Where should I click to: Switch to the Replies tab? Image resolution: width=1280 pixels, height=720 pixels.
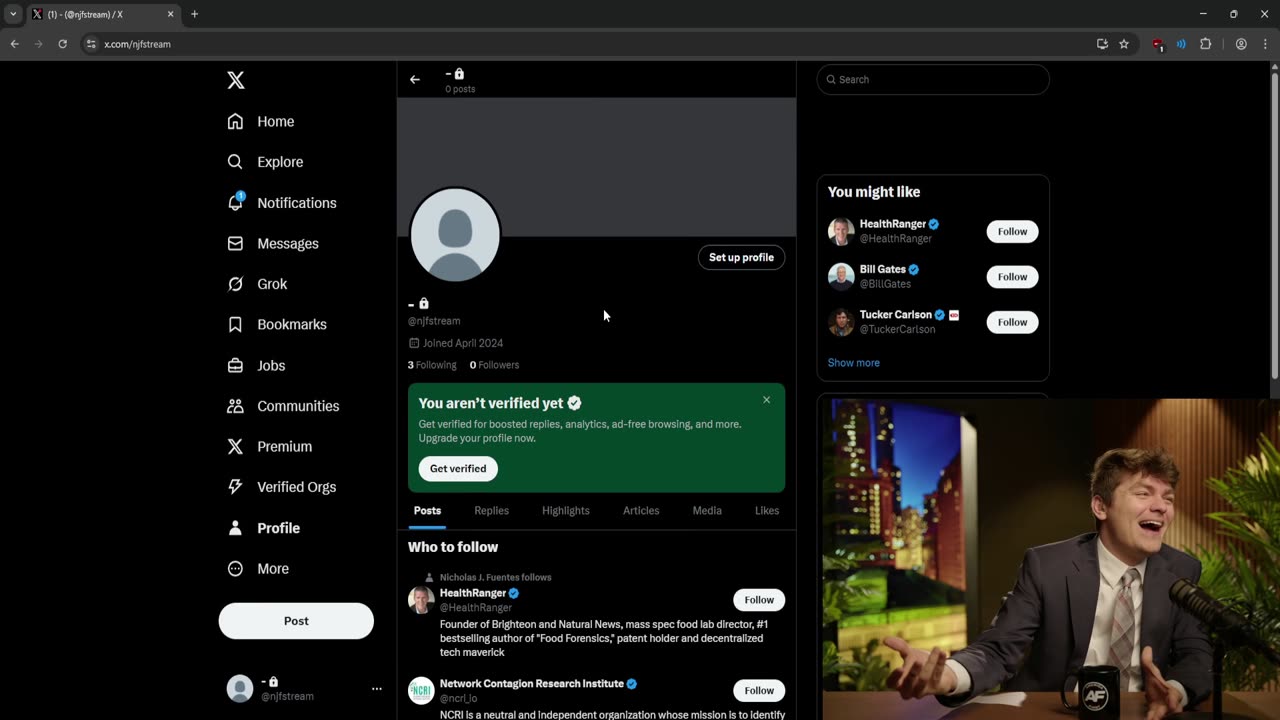pos(491,511)
